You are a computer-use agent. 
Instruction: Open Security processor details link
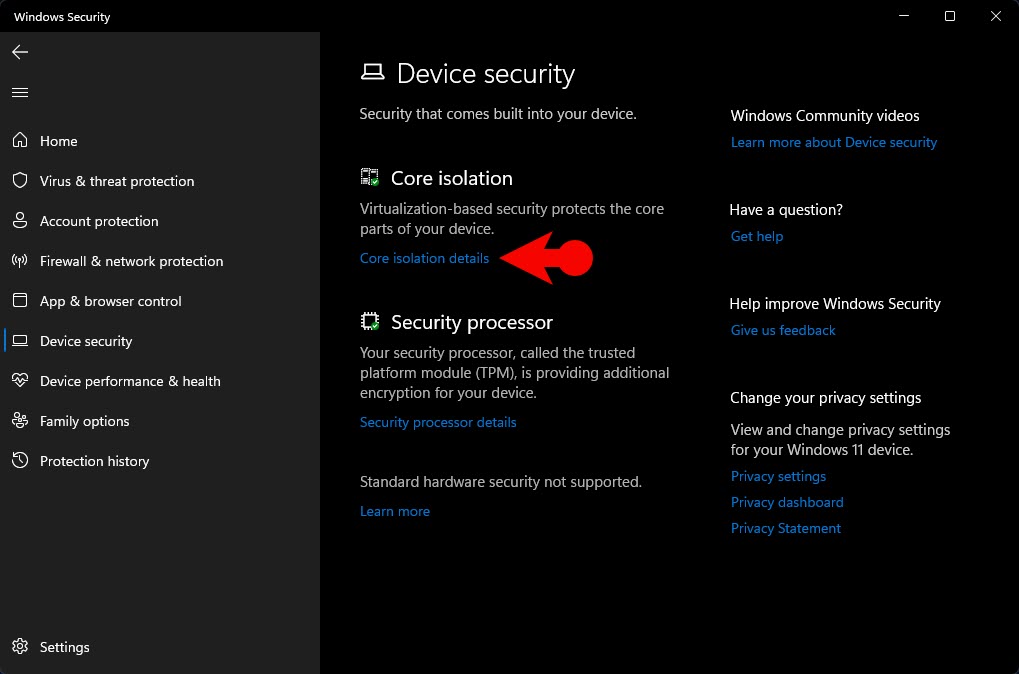tap(438, 422)
